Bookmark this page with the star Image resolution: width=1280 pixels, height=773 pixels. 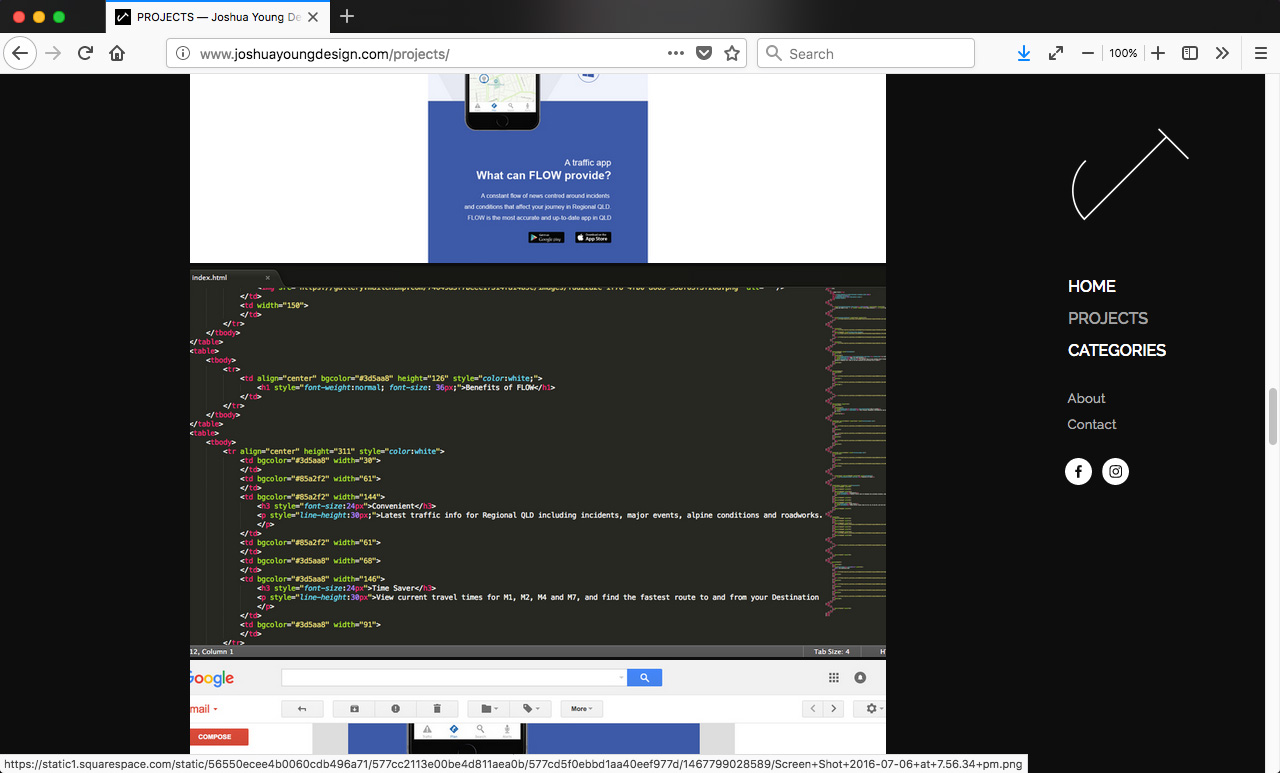tap(732, 53)
